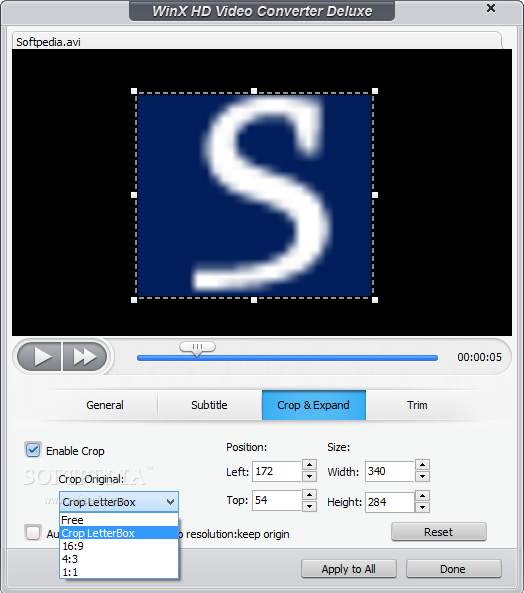Increase Height with up arrow
524x593 pixels.
tap(422, 496)
